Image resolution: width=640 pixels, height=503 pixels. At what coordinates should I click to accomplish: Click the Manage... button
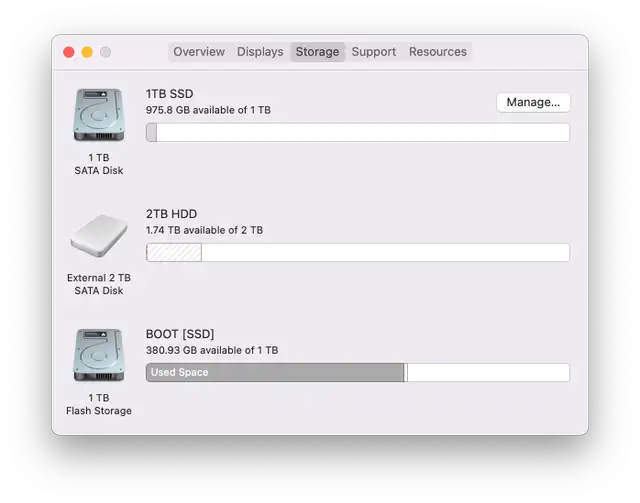coord(533,102)
